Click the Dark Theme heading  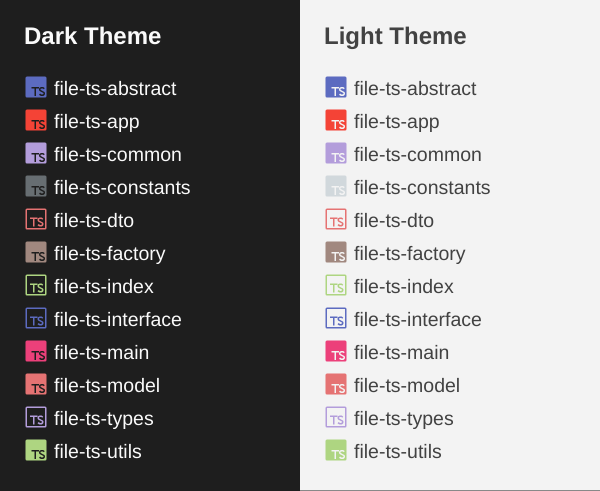coord(93,36)
